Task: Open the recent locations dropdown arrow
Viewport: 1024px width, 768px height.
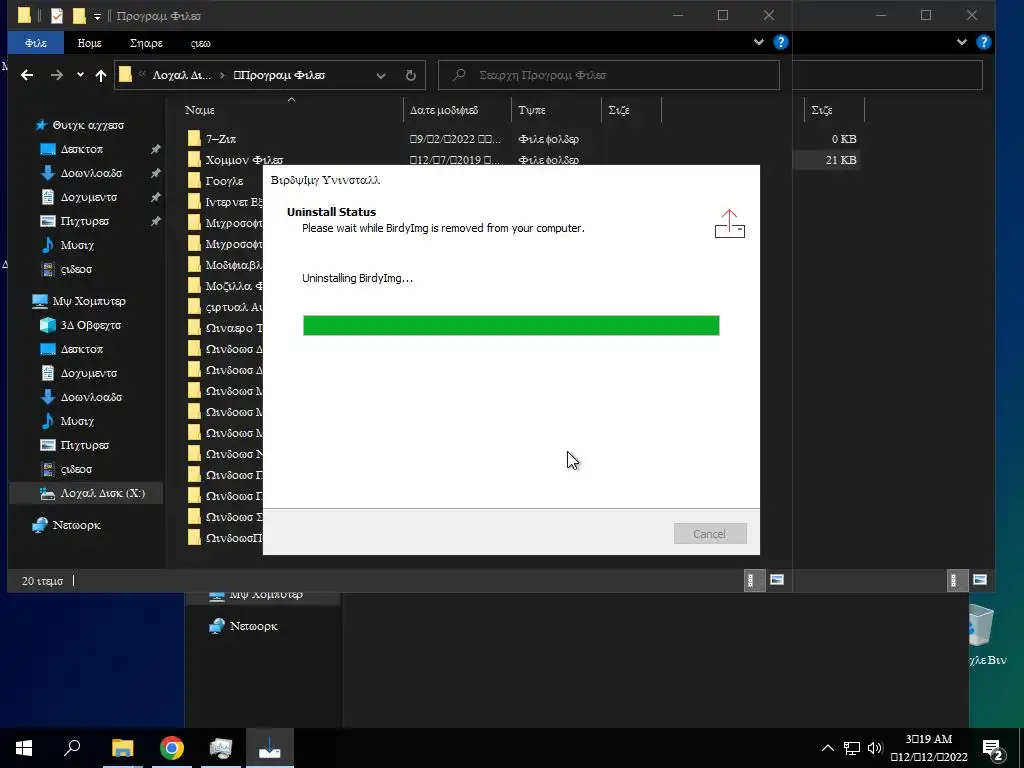Action: 80,75
